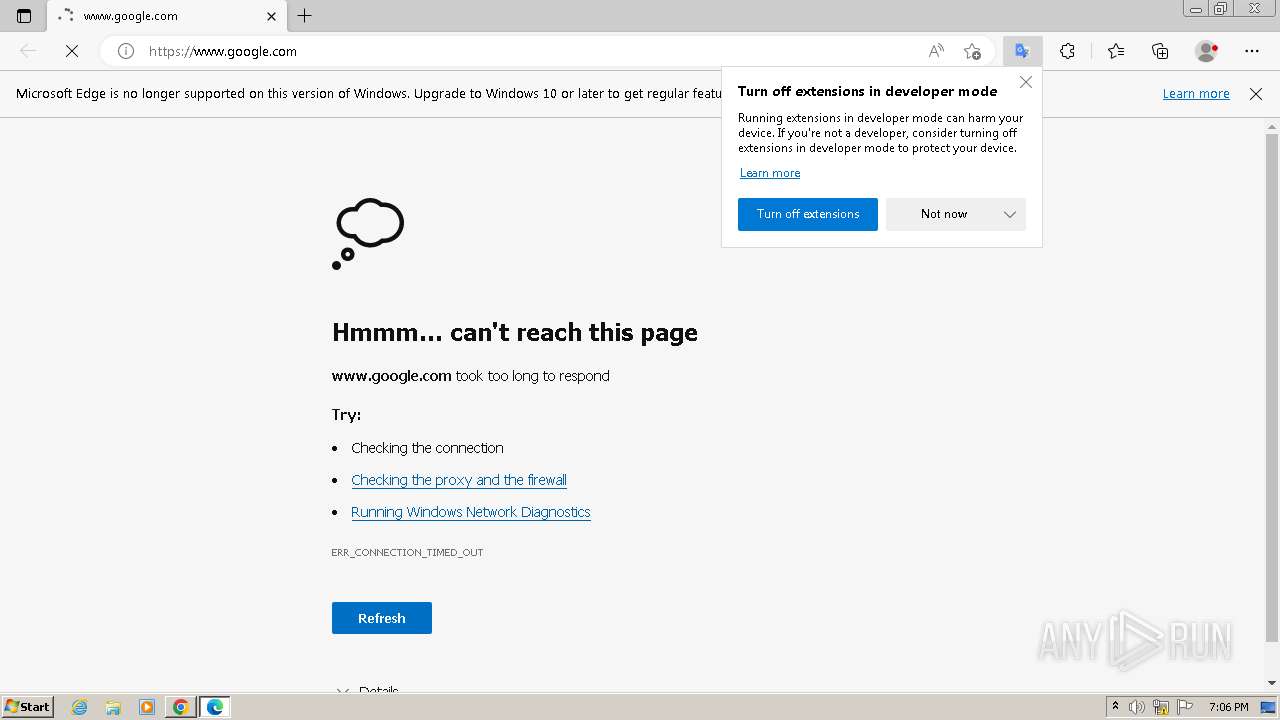The image size is (1280, 720).
Task: Open the Windows Start menu
Action: click(x=27, y=706)
